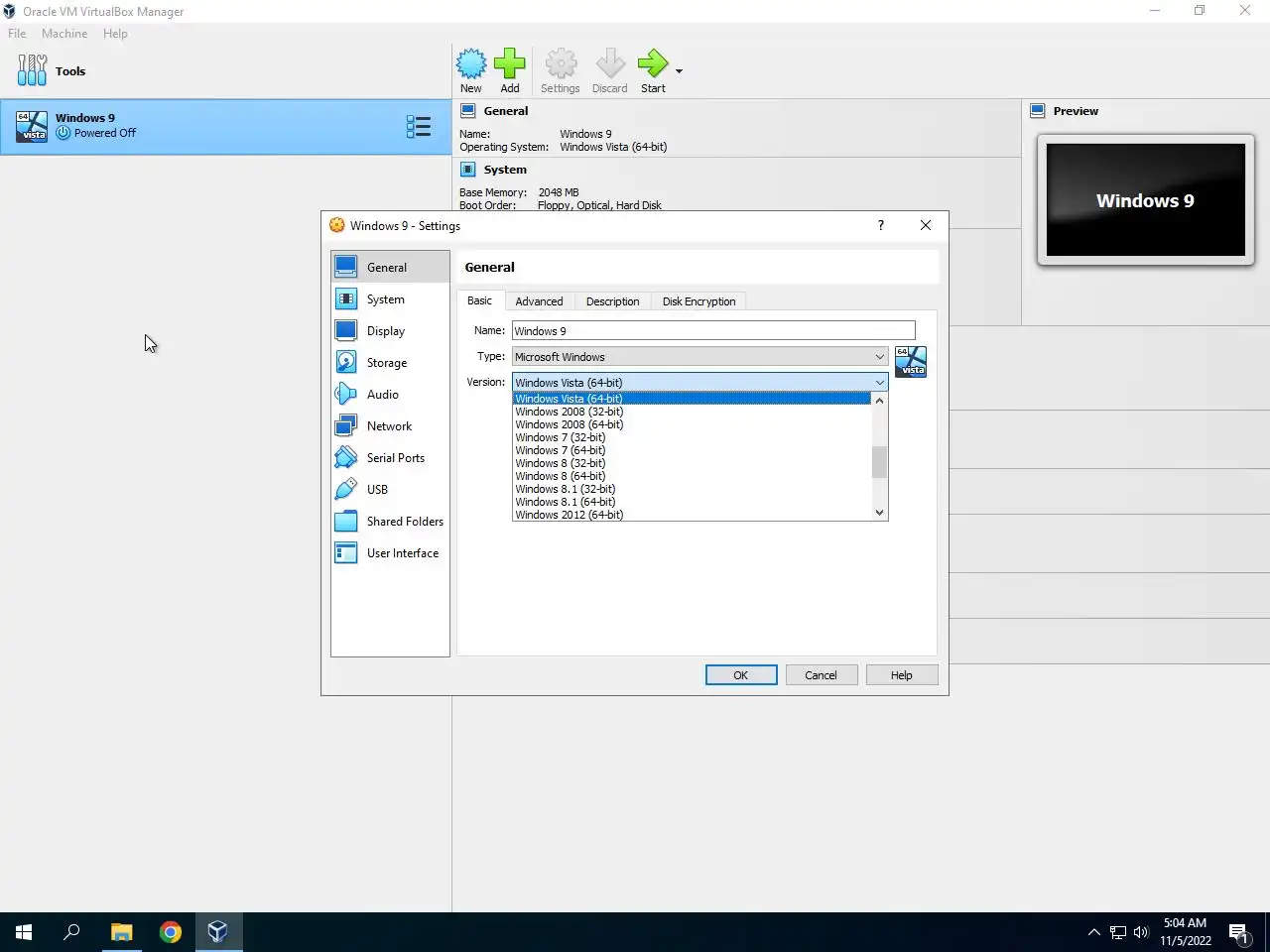1270x952 pixels.
Task: Click the green Add machine icon
Action: click(x=510, y=63)
